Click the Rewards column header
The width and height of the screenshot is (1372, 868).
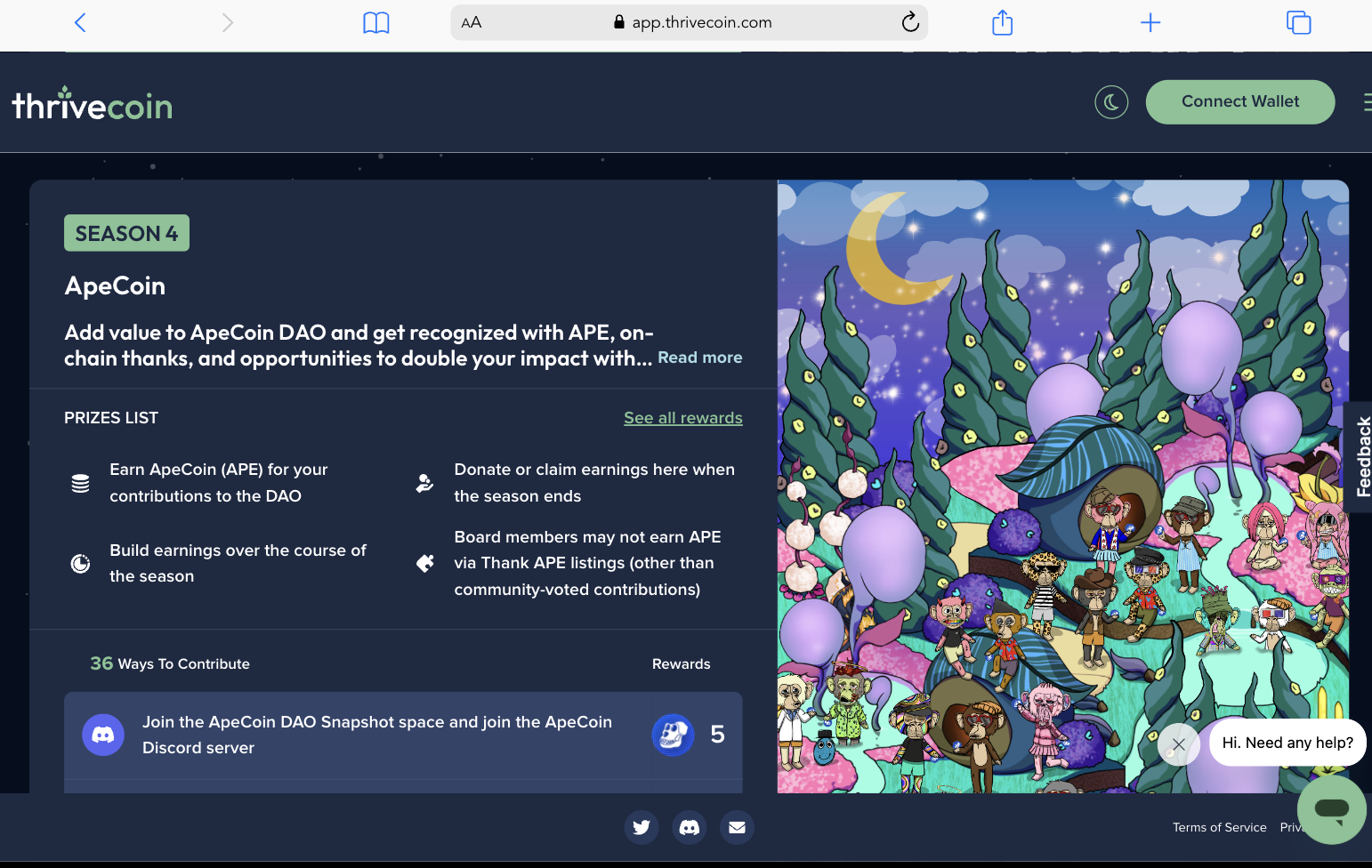coord(682,664)
